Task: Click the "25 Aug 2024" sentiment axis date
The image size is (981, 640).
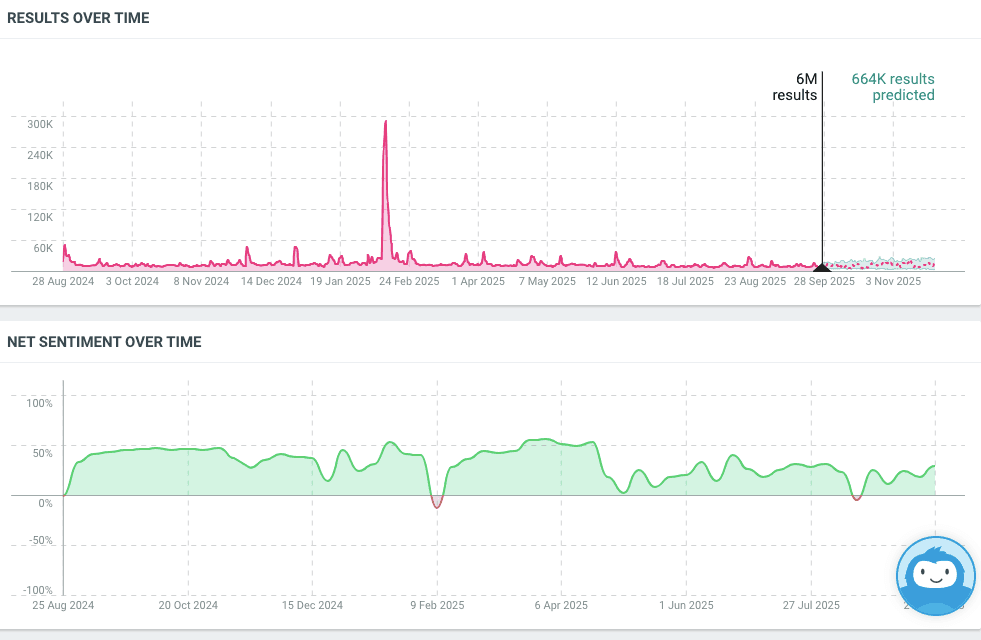Action: click(63, 606)
